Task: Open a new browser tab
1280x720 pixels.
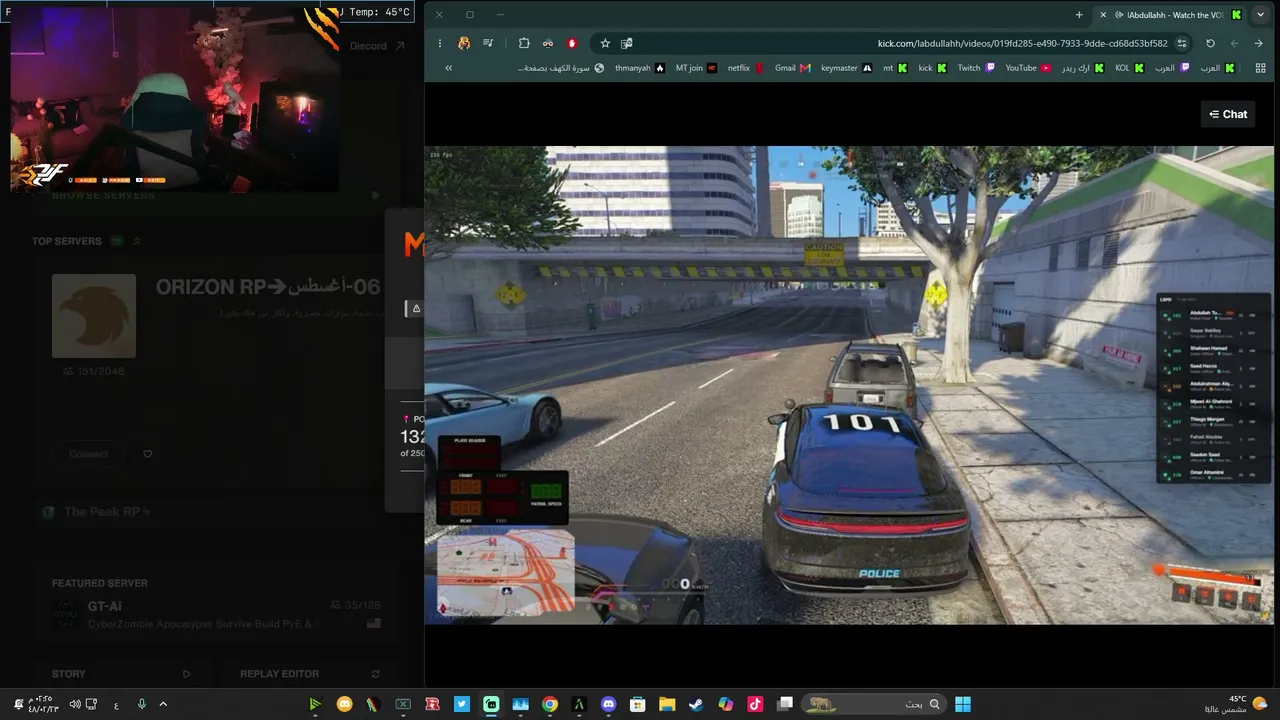Action: (x=1079, y=15)
